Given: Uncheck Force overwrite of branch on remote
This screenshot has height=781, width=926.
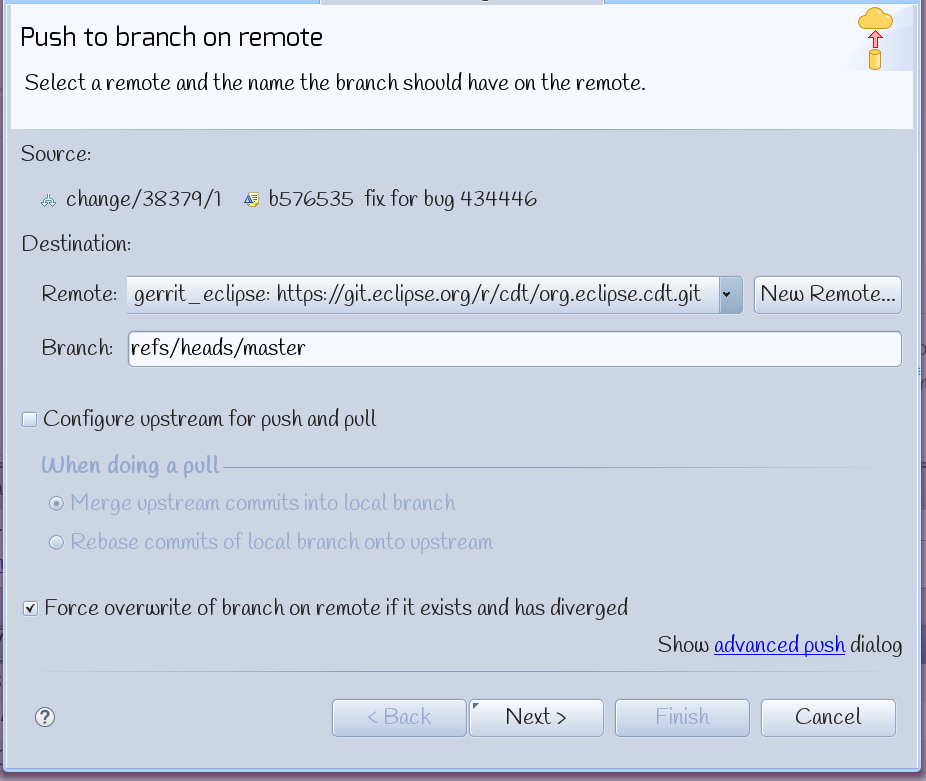Looking at the screenshot, I should point(30,608).
